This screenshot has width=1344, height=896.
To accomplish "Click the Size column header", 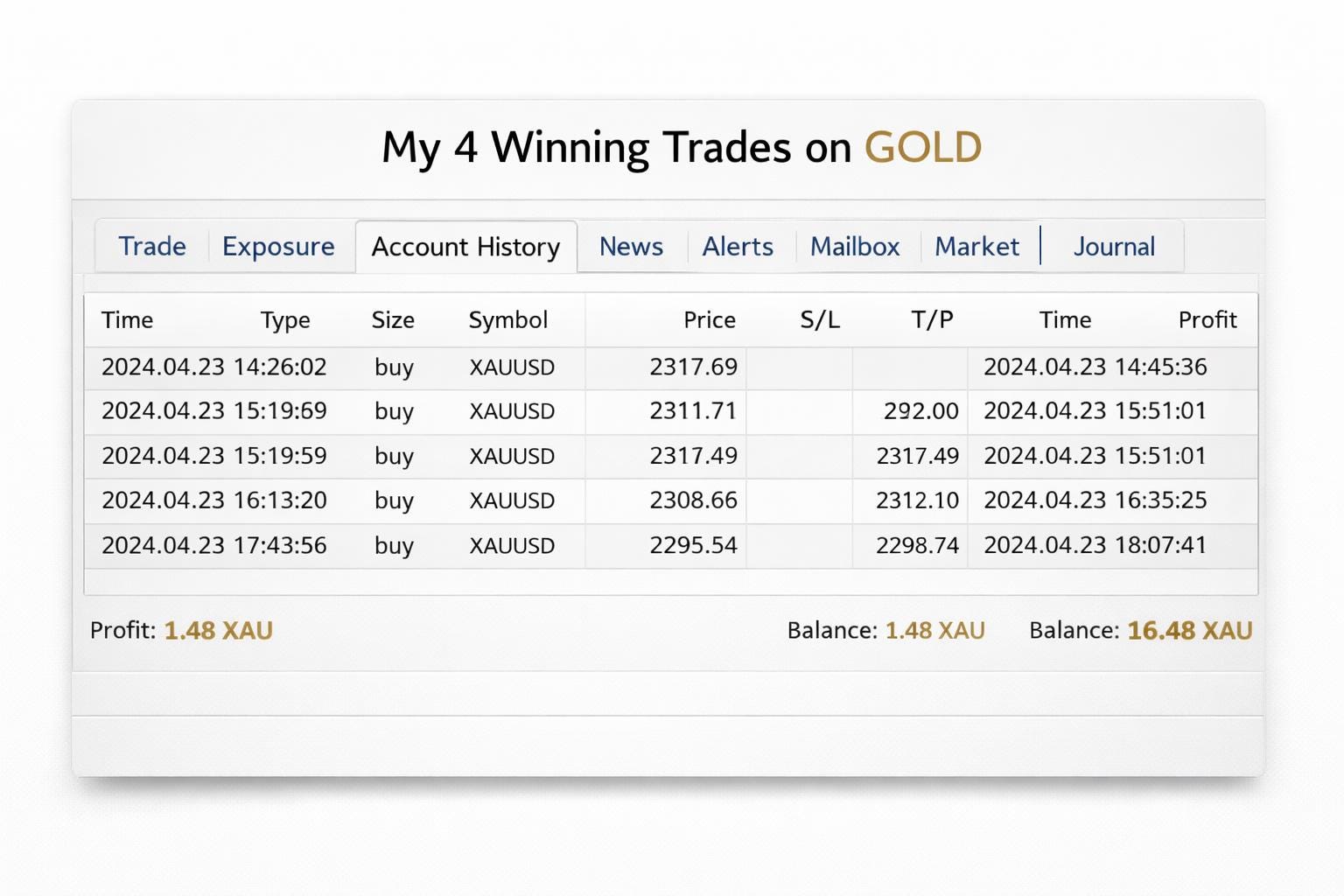I will click(x=393, y=320).
